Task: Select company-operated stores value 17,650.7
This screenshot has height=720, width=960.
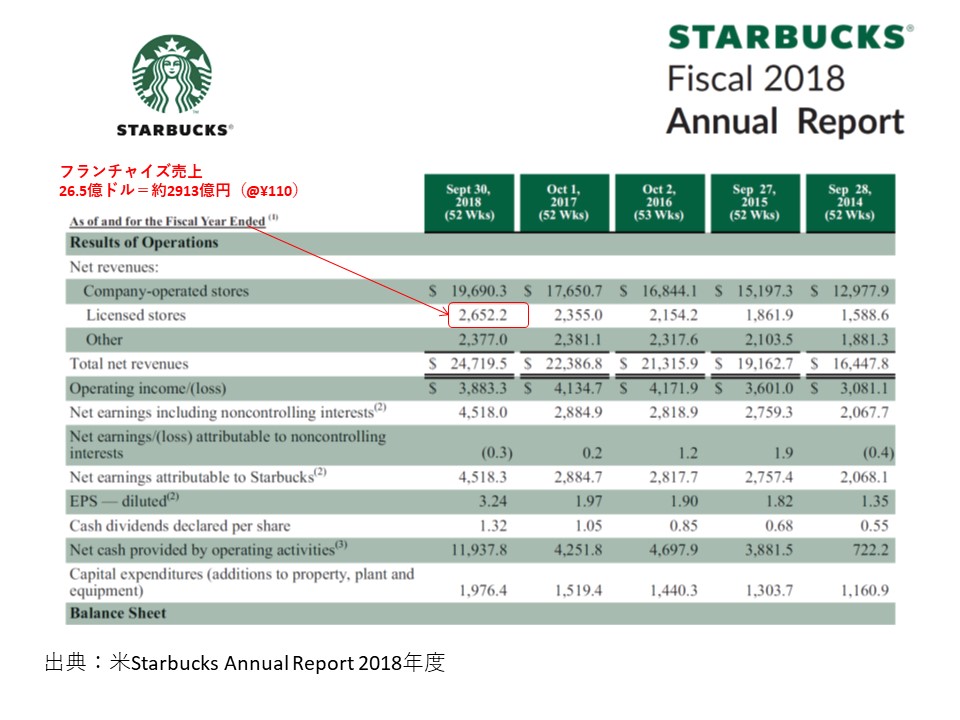Action: [574, 291]
